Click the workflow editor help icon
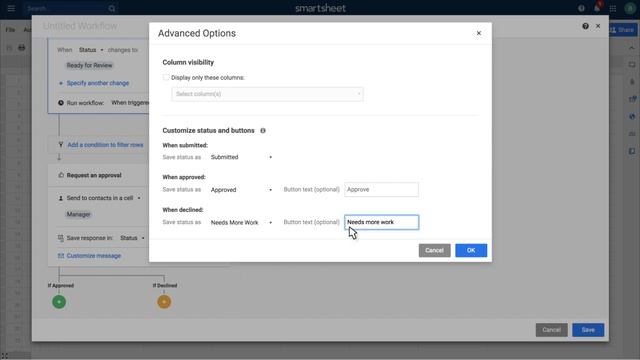This screenshot has width=640, height=360. point(585,26)
